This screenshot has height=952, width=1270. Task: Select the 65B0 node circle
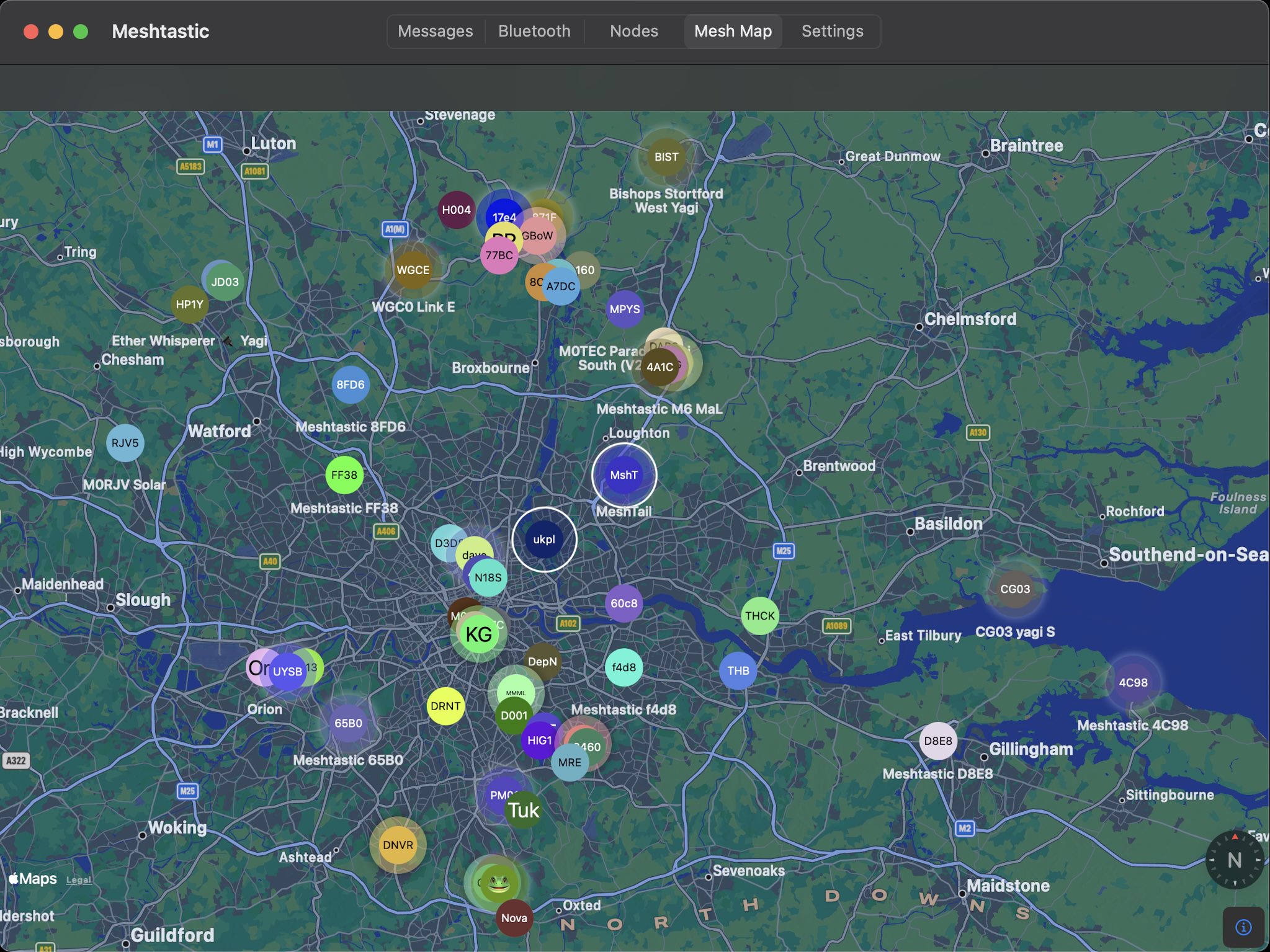pos(348,723)
